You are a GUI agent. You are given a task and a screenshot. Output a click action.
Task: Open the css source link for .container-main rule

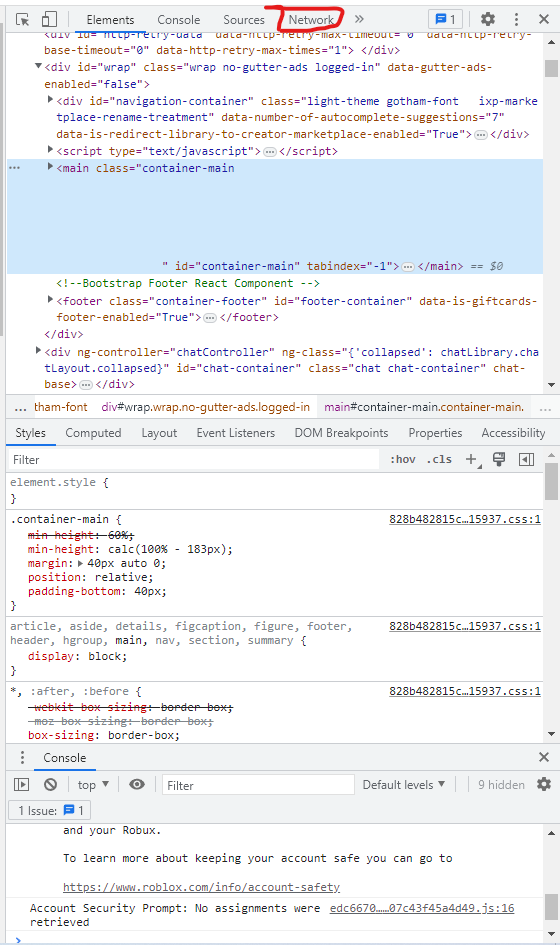(x=465, y=520)
